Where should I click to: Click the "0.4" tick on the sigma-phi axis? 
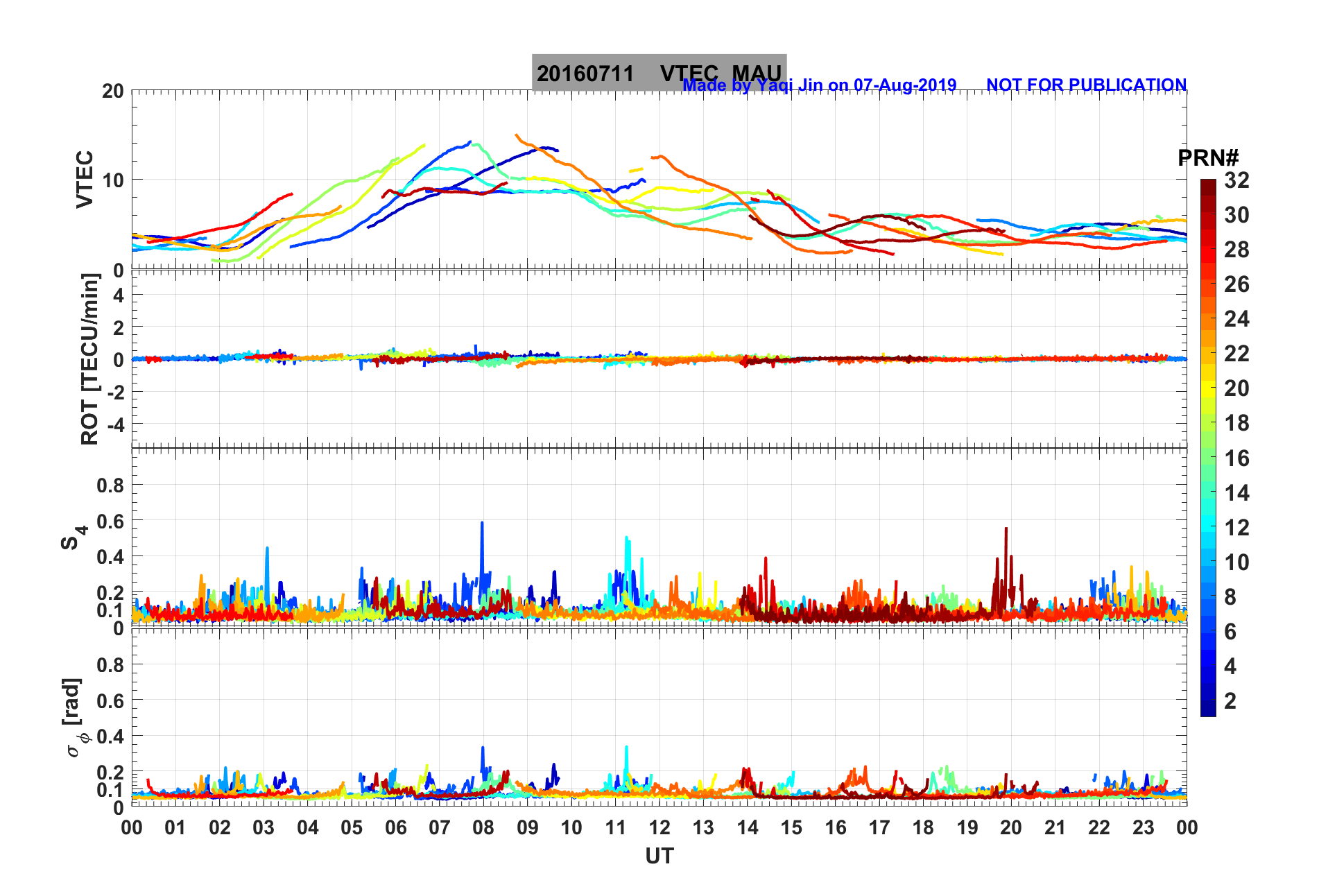[x=110, y=736]
